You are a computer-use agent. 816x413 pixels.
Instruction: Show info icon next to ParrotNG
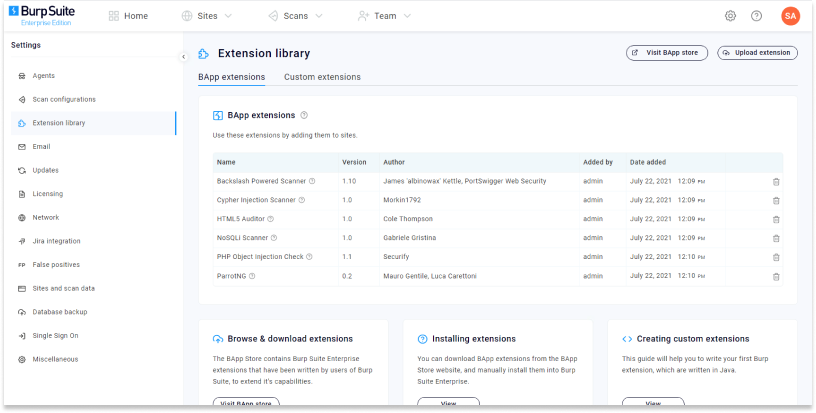tap(252, 276)
